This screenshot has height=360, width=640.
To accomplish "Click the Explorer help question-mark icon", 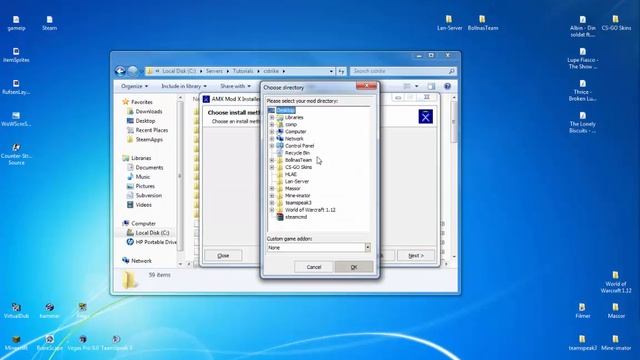I will [447, 86].
